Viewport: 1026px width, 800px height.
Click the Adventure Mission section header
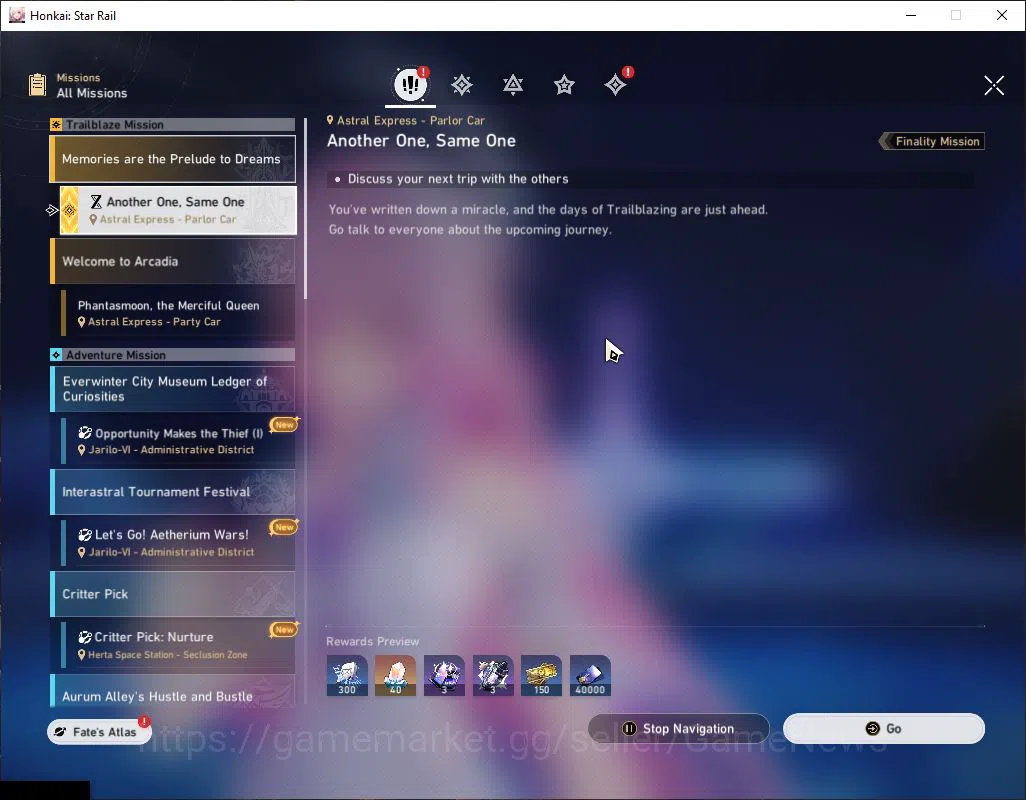(173, 355)
